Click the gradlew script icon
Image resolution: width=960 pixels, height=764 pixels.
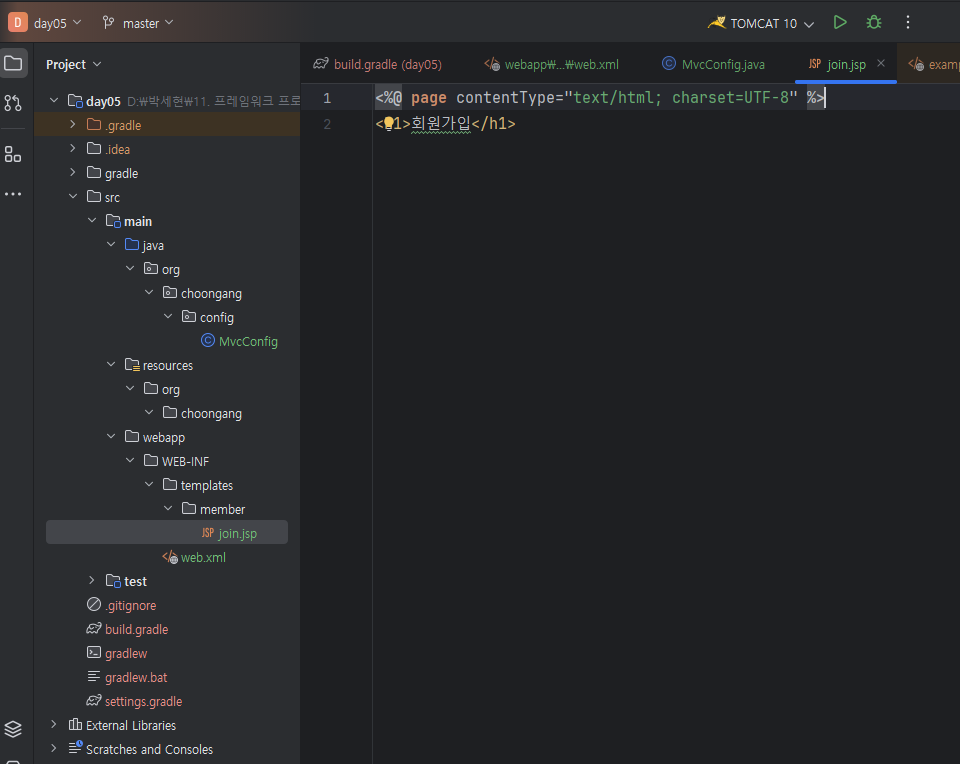click(x=94, y=653)
